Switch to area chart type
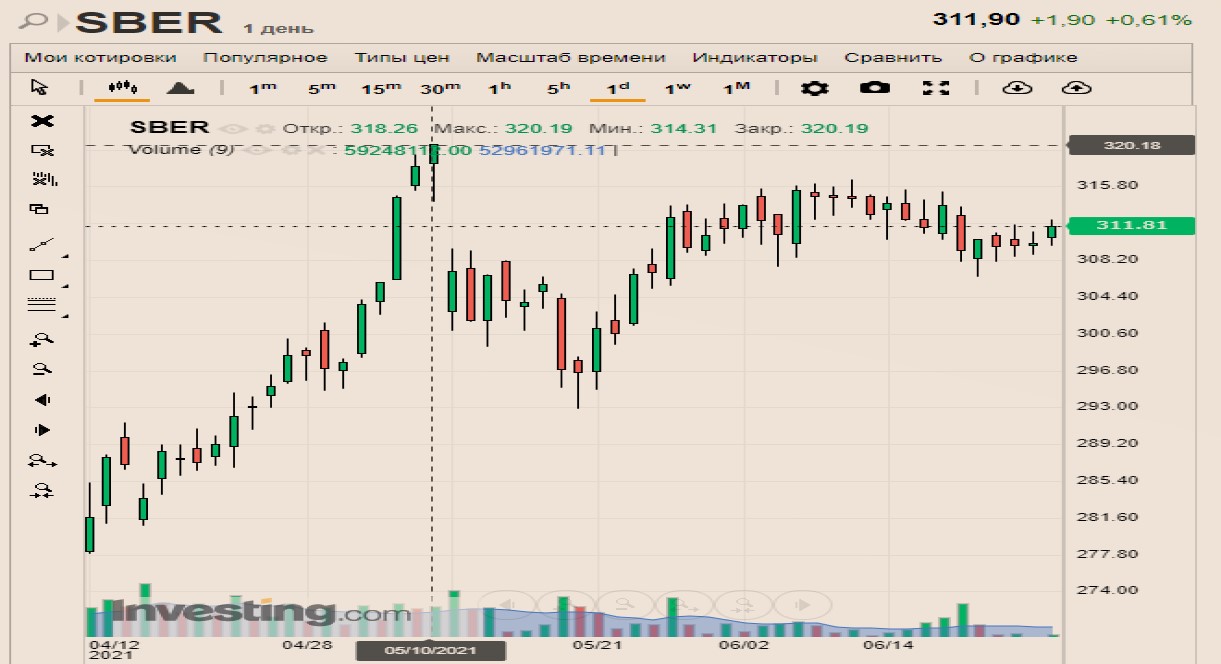 [180, 87]
